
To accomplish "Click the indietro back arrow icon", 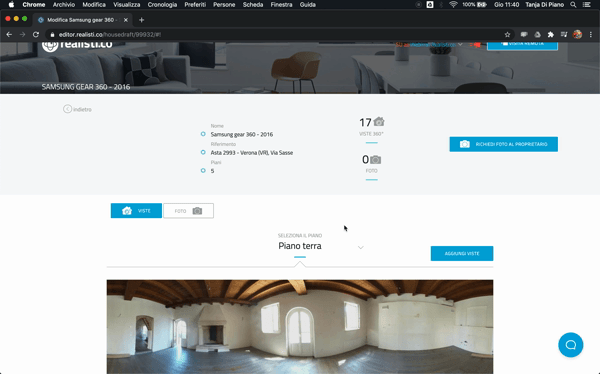I will pos(67,109).
